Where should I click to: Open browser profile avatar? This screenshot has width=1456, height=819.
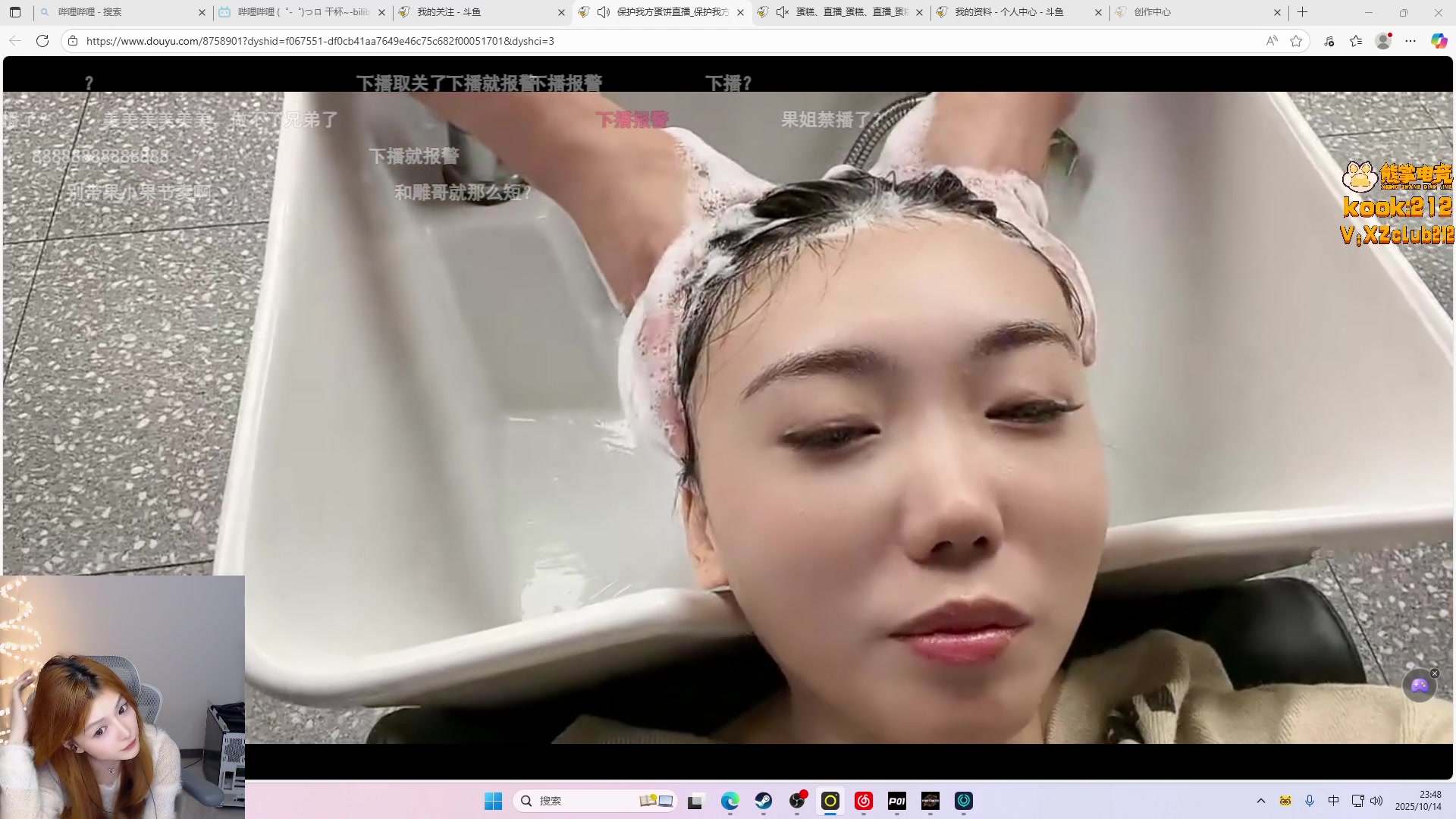[x=1383, y=41]
